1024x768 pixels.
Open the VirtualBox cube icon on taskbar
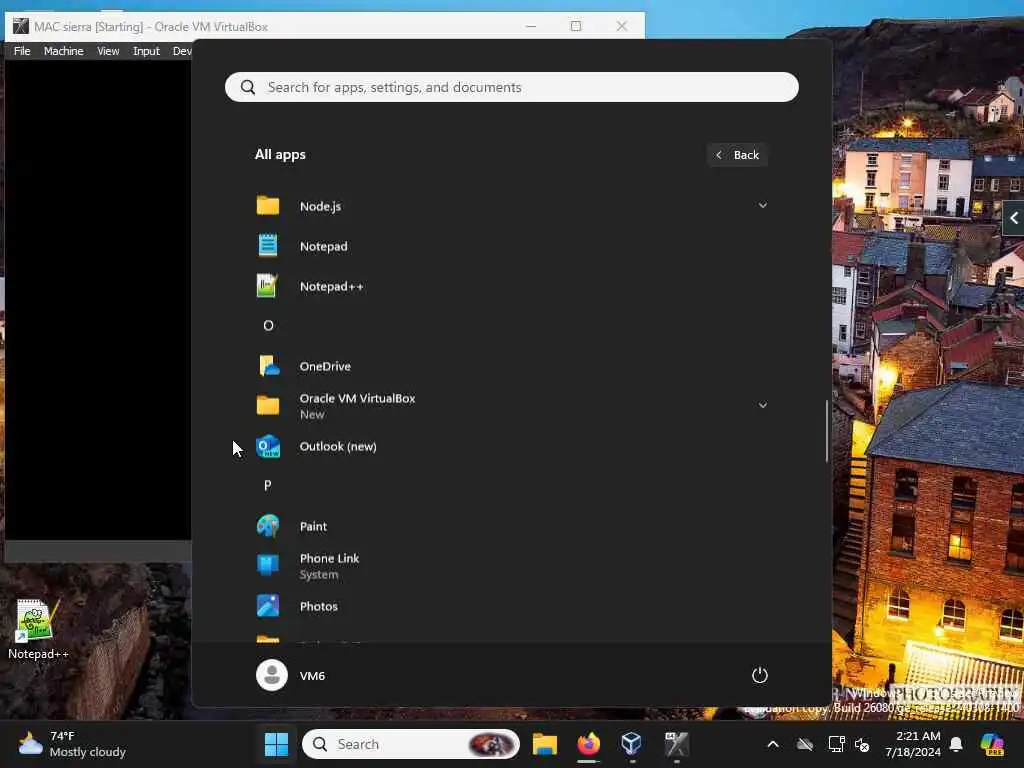coord(632,743)
